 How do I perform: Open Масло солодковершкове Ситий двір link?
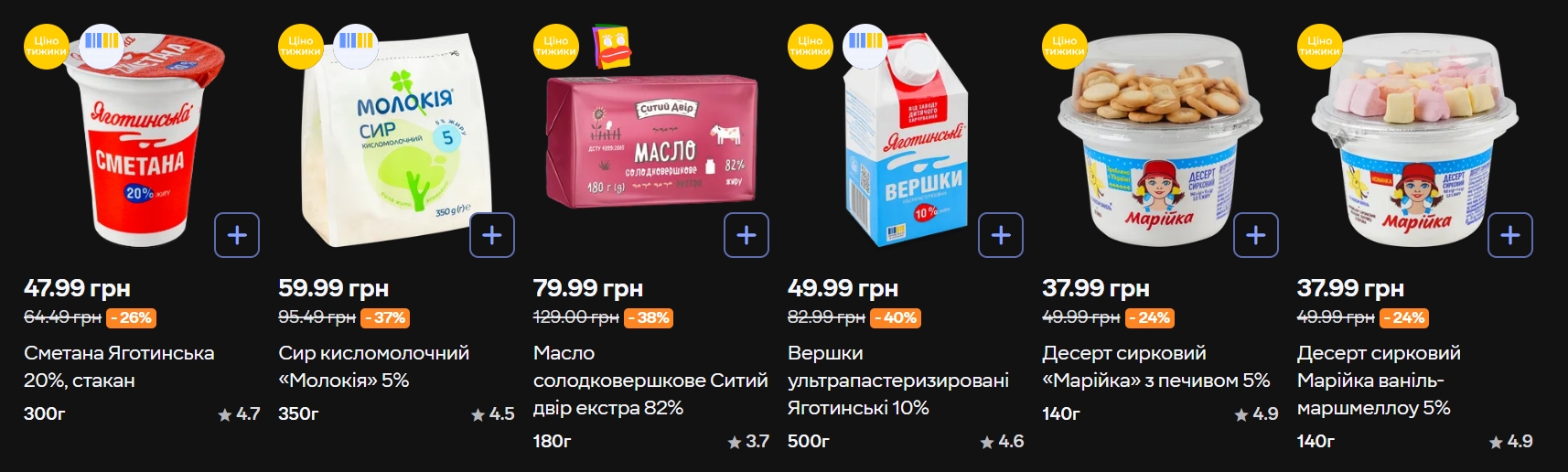(x=650, y=380)
